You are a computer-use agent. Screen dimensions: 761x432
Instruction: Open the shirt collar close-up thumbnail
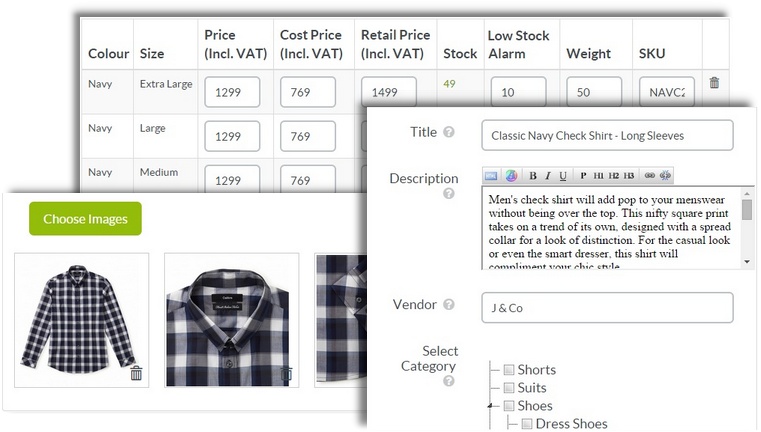point(231,320)
